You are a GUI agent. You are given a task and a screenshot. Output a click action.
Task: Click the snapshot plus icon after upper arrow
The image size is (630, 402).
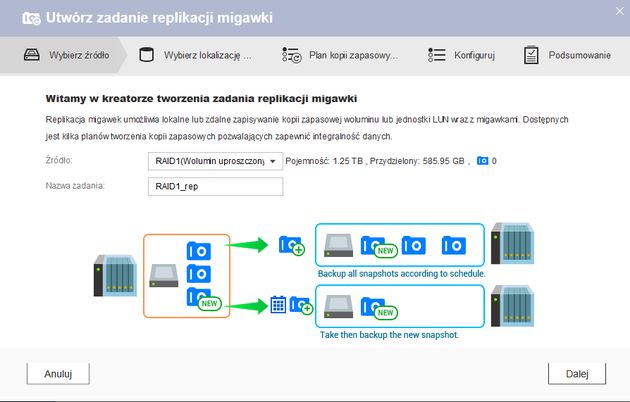click(292, 245)
